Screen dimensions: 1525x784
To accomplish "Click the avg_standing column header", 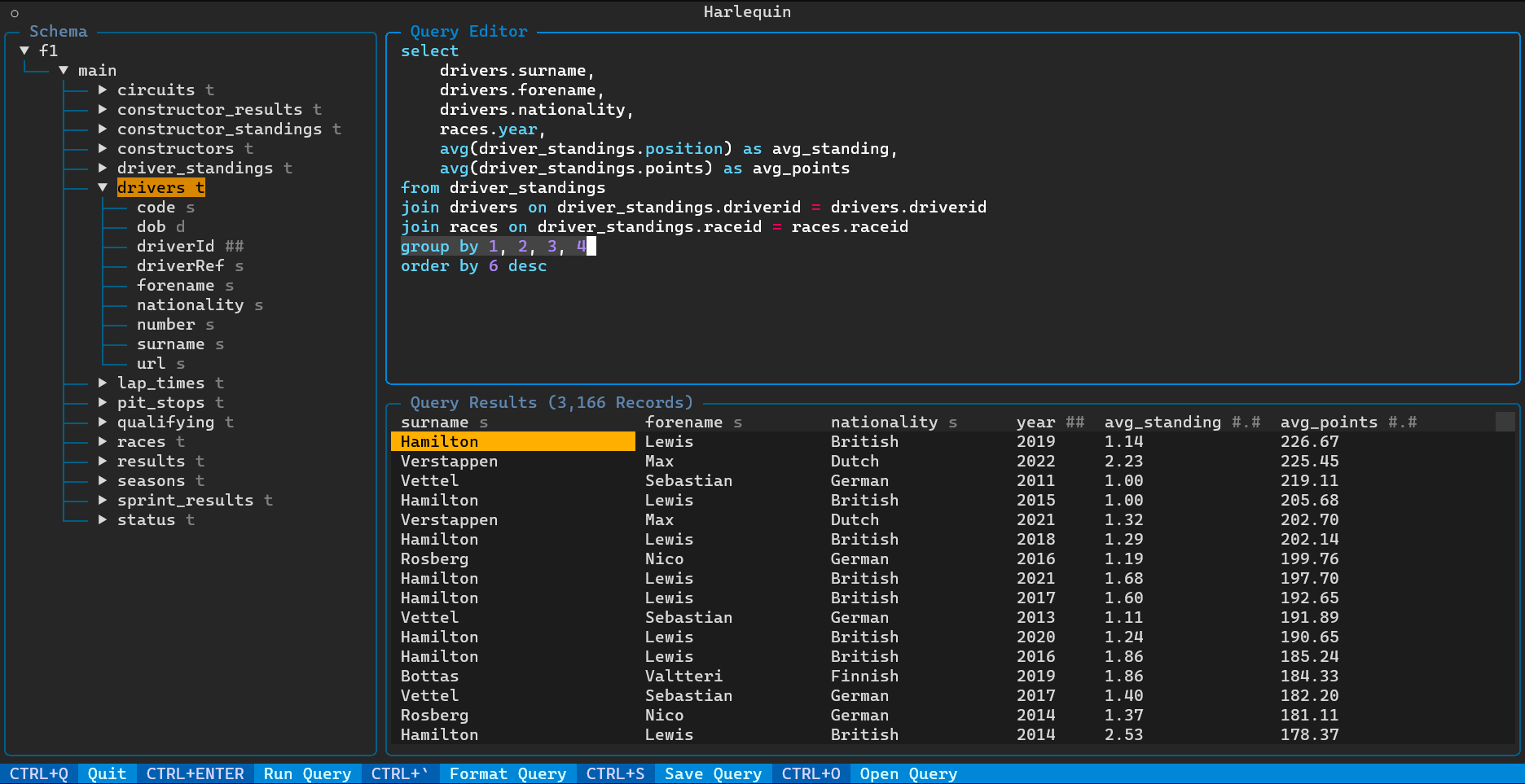I will click(x=1183, y=422).
